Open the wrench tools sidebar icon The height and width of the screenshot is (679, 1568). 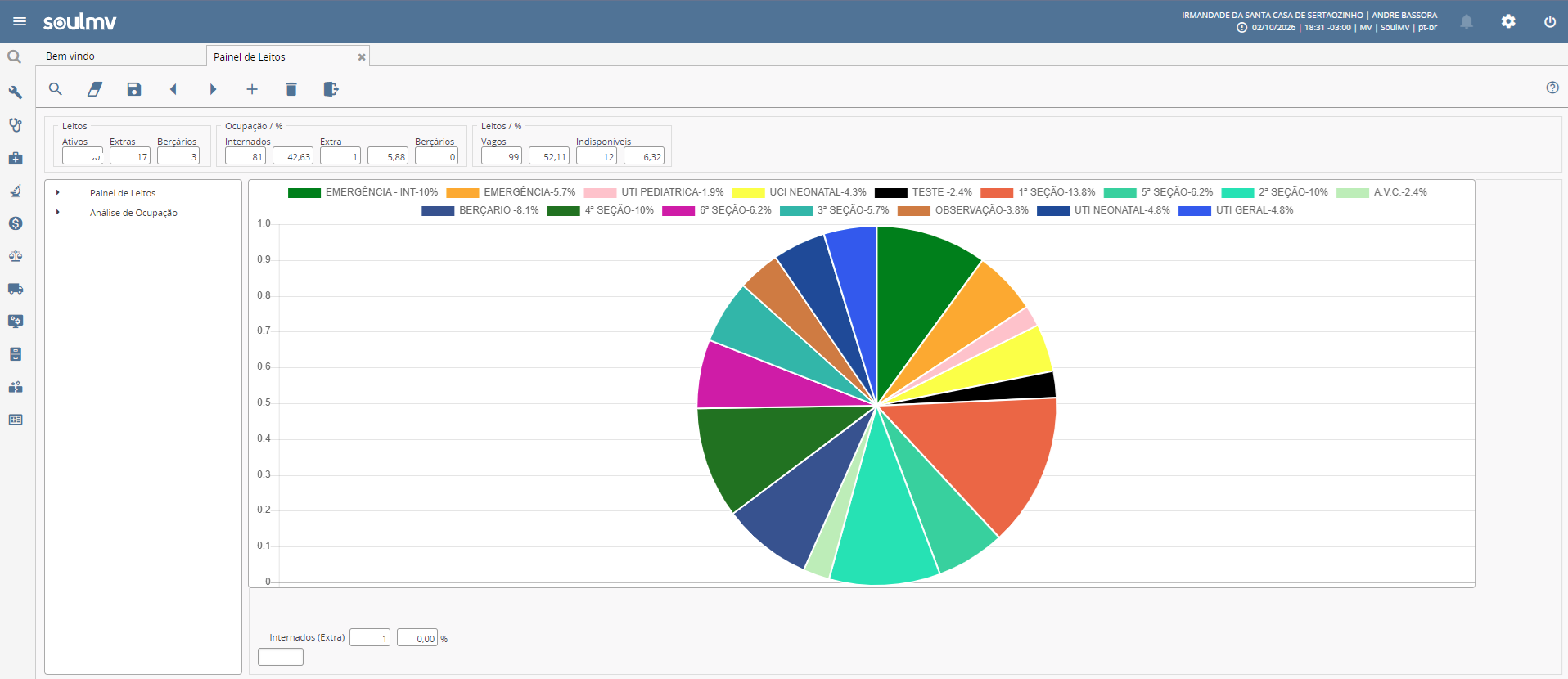point(16,92)
